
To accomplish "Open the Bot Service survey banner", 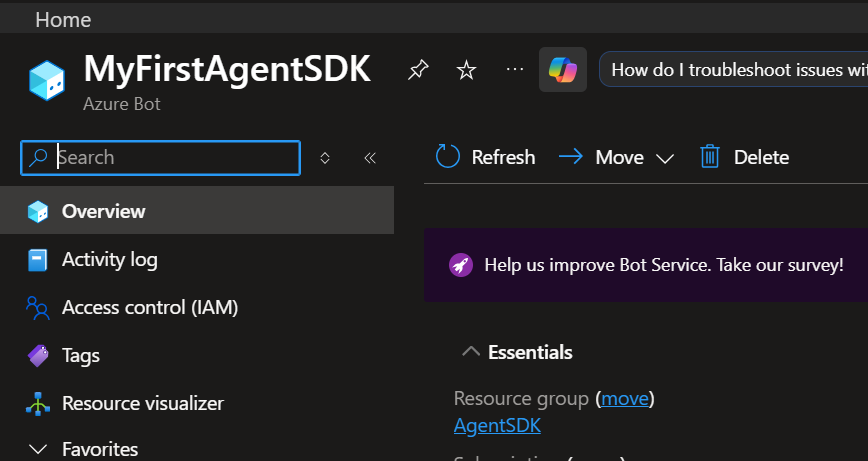I will click(646, 265).
